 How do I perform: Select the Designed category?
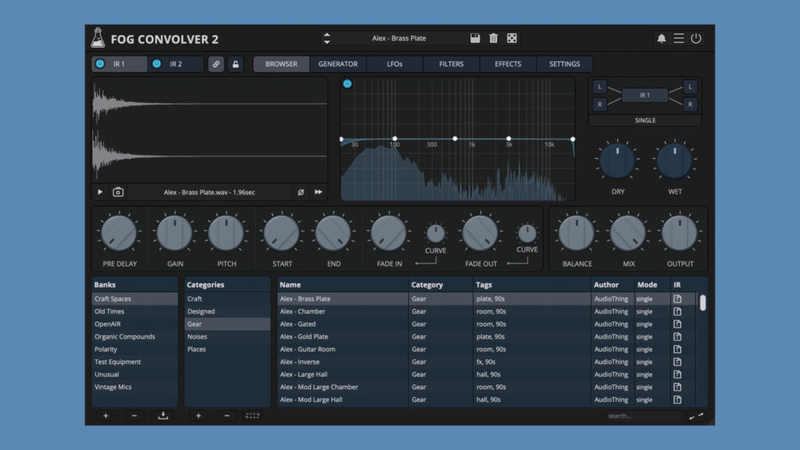227,311
